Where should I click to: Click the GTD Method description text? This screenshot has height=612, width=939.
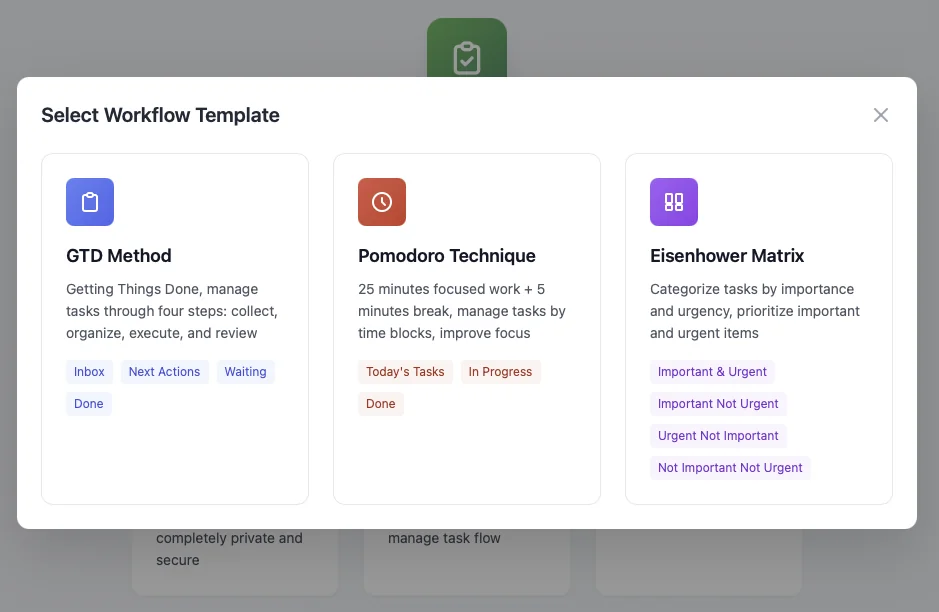point(172,311)
